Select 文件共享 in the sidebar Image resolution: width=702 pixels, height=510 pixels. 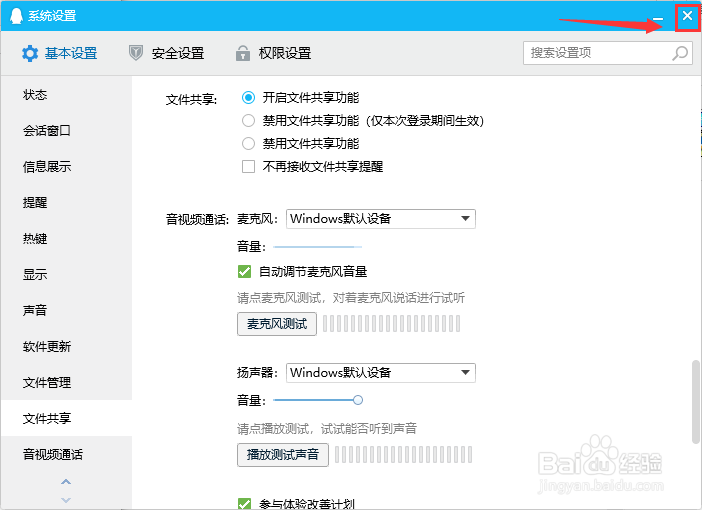tap(66, 418)
